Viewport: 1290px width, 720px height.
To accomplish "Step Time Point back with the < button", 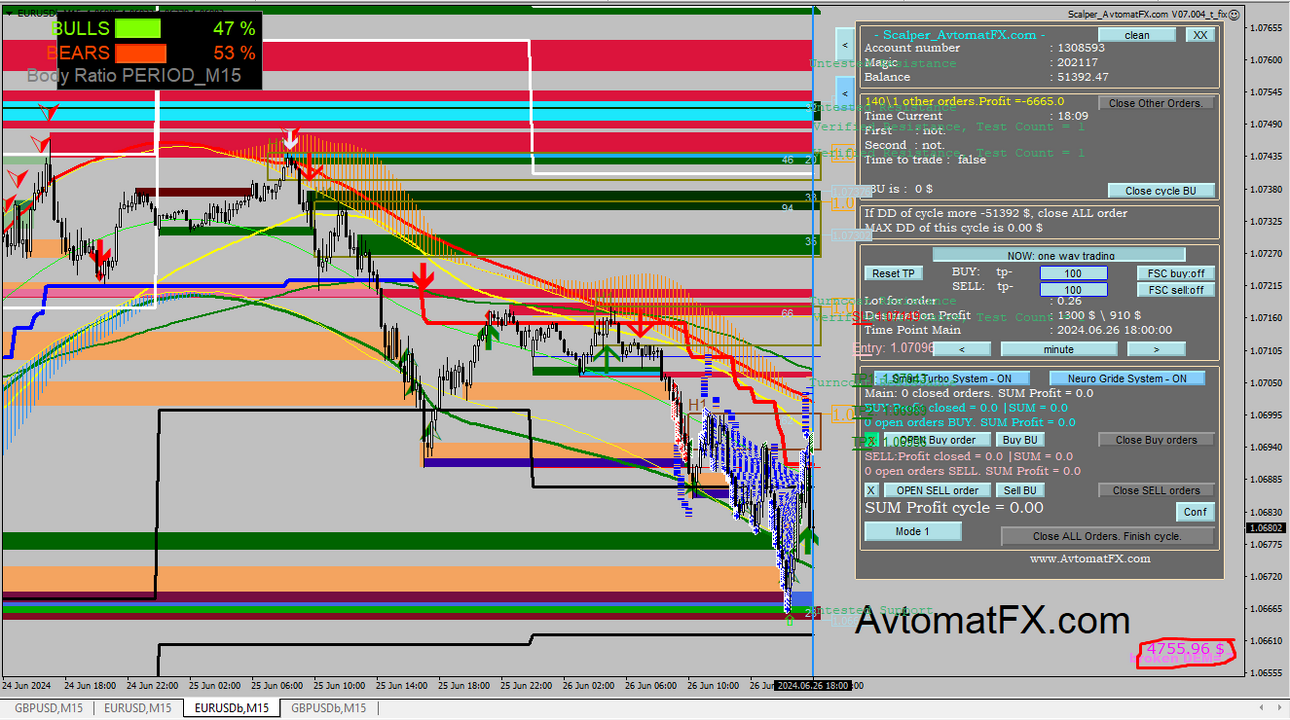I will (962, 349).
